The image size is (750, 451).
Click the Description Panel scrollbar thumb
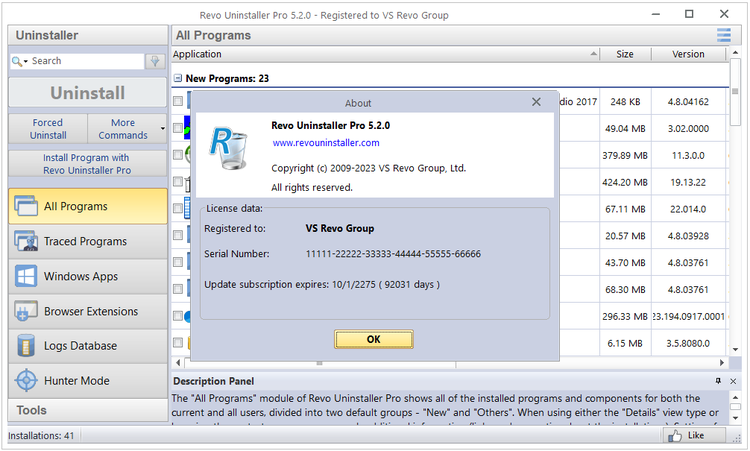(735, 407)
